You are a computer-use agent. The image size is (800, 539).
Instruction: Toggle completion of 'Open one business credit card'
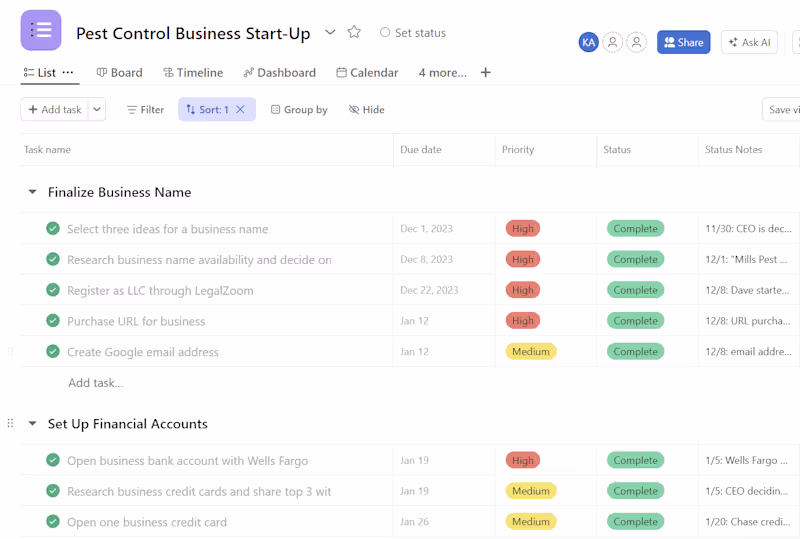tap(53, 522)
